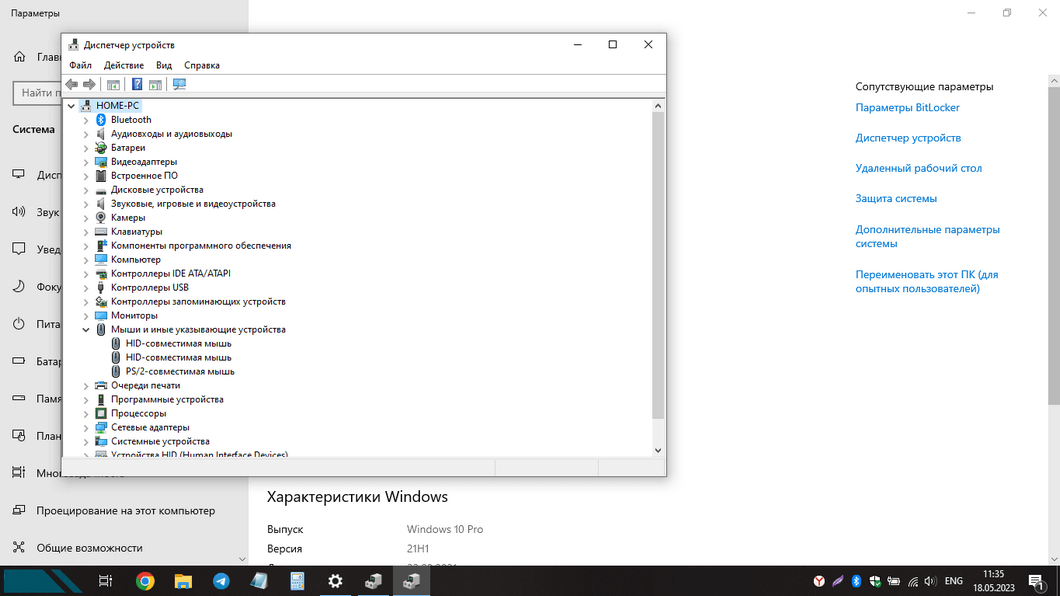The width and height of the screenshot is (1060, 596).
Task: Click the Settings search field
Action: point(40,93)
